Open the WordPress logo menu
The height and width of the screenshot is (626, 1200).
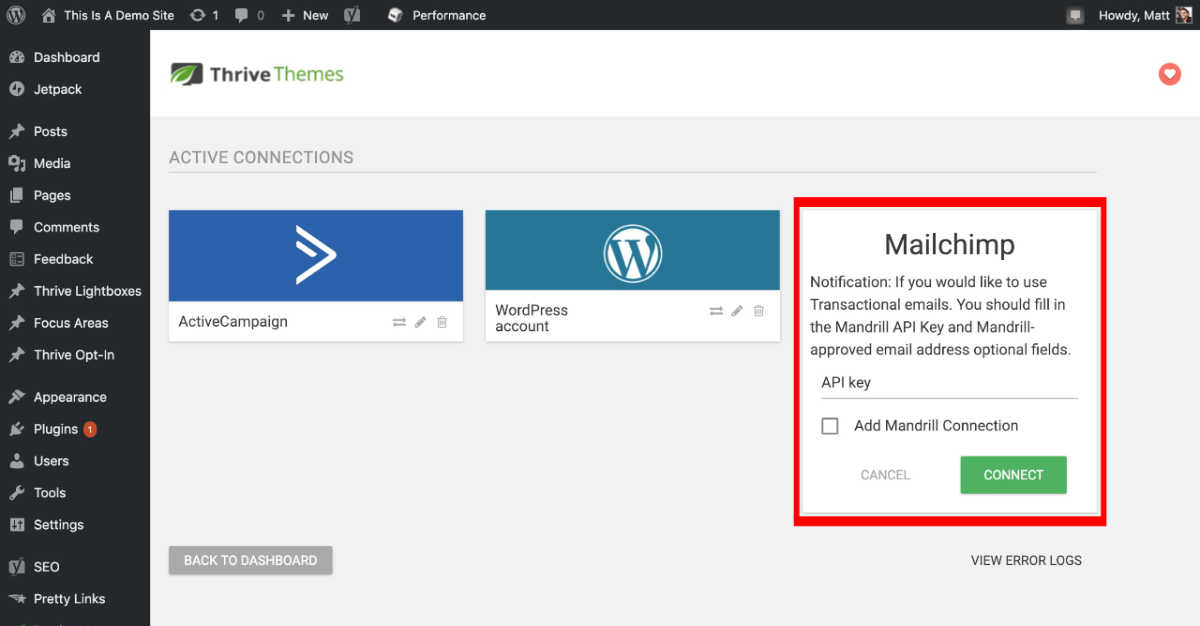click(16, 15)
